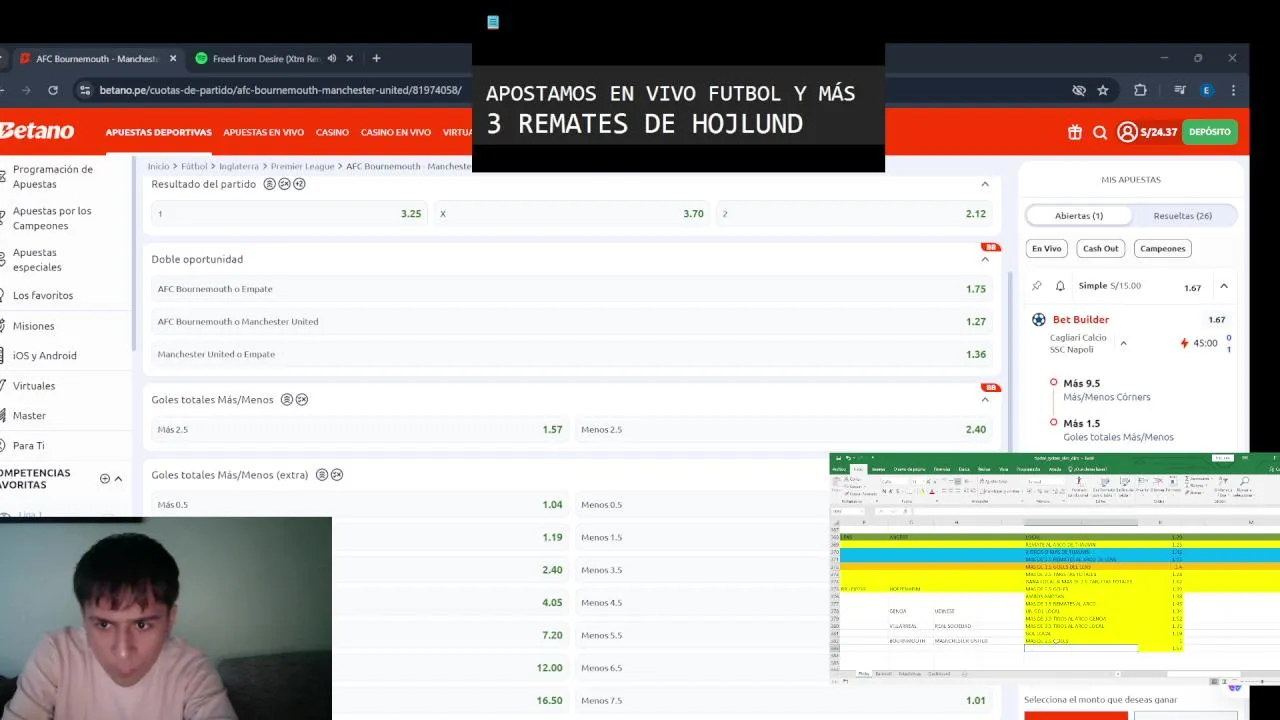This screenshot has height=720, width=1280.
Task: Select away win odds 2.12
Action: tap(854, 214)
